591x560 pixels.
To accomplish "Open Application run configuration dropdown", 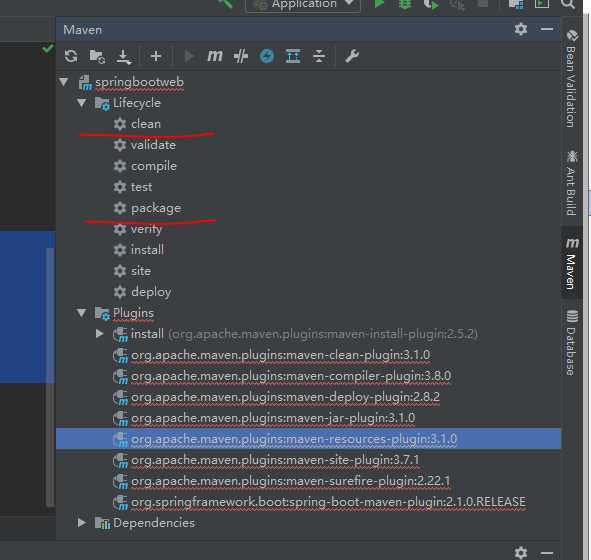I will click(303, 5).
